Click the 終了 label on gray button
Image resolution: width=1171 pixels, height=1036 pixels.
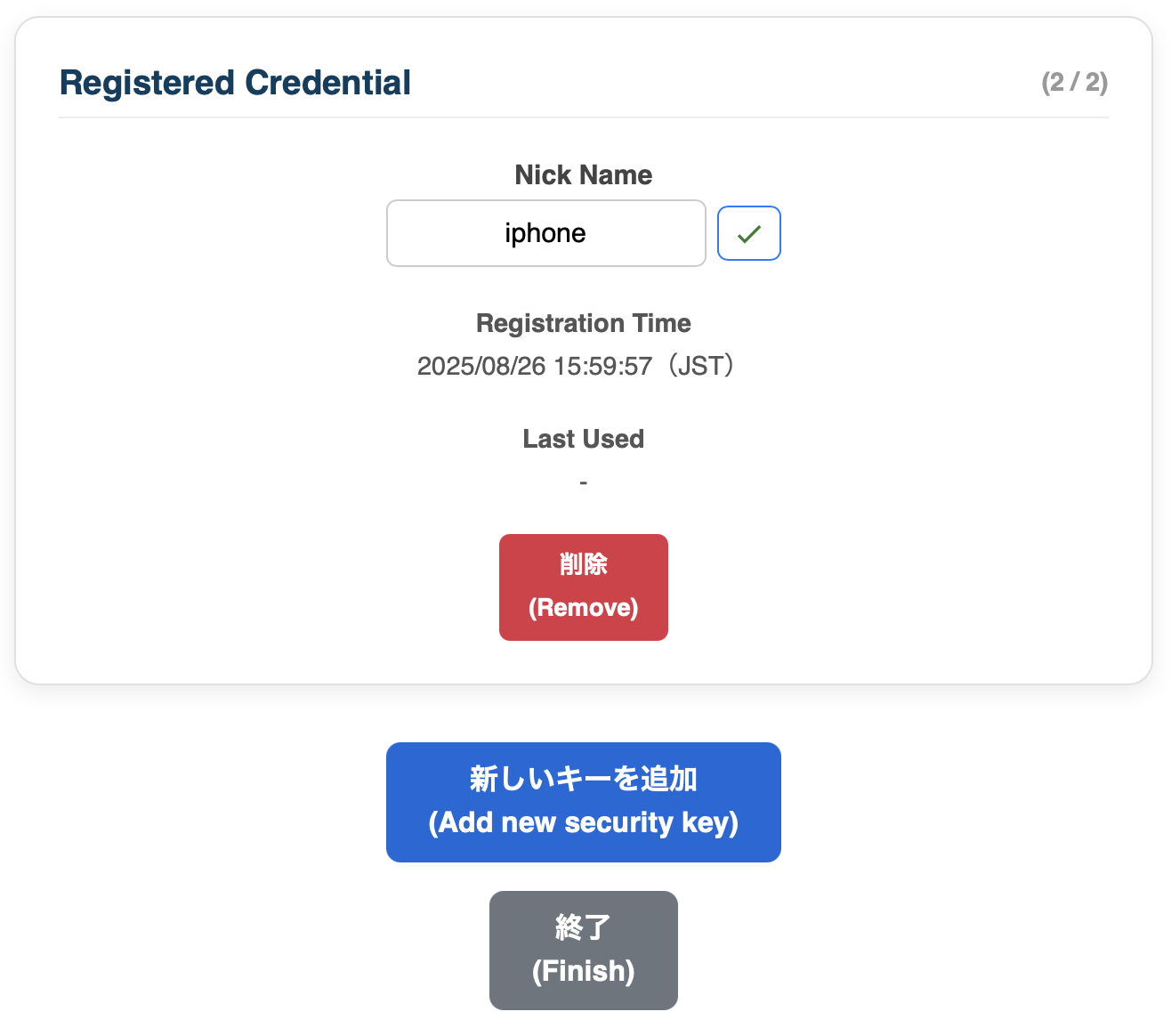pos(583,927)
